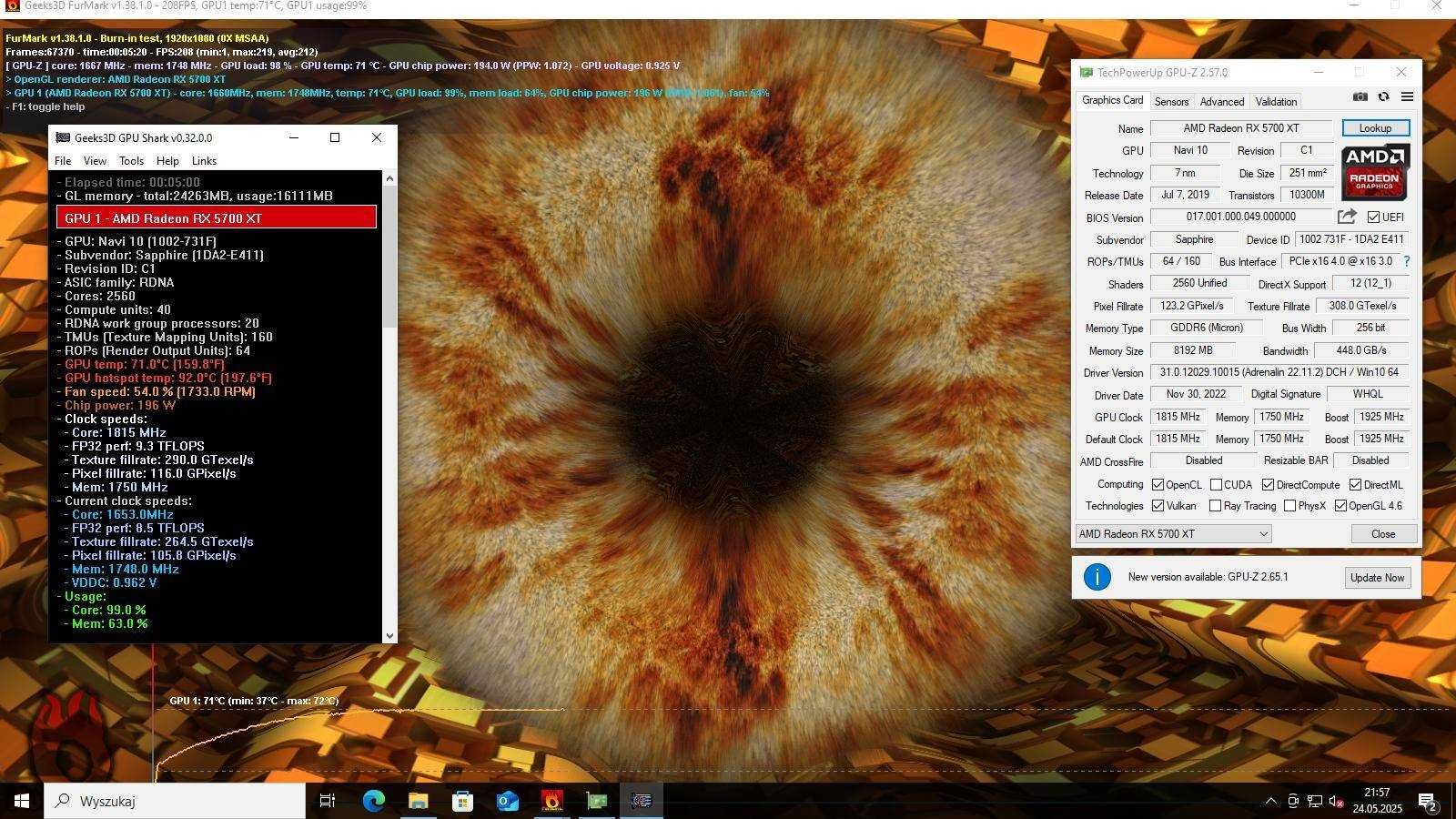Open the Links menu in GPU Shark

click(x=204, y=161)
